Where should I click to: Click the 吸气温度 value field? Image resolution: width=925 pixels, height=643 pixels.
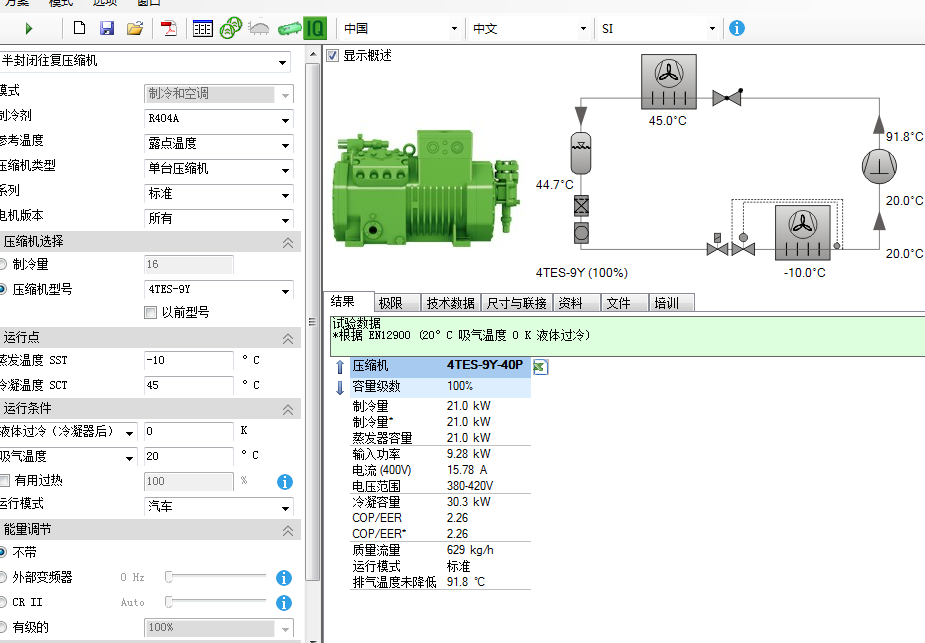coord(189,455)
